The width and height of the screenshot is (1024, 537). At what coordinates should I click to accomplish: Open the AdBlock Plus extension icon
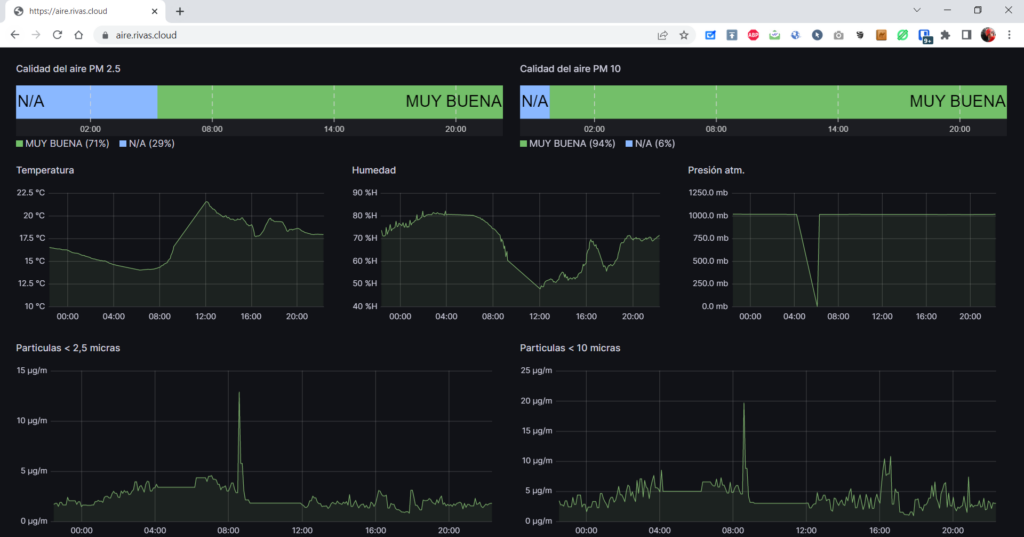pyautogui.click(x=753, y=34)
